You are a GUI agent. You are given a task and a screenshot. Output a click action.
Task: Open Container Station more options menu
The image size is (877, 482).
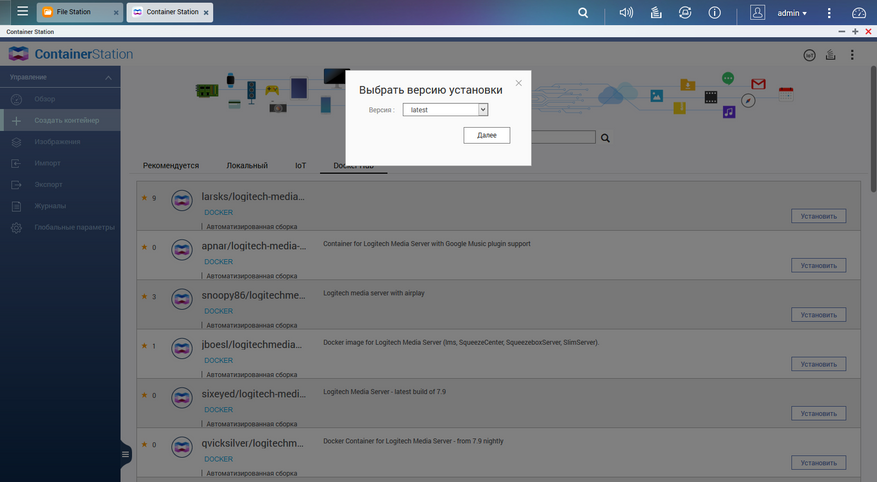pos(852,55)
